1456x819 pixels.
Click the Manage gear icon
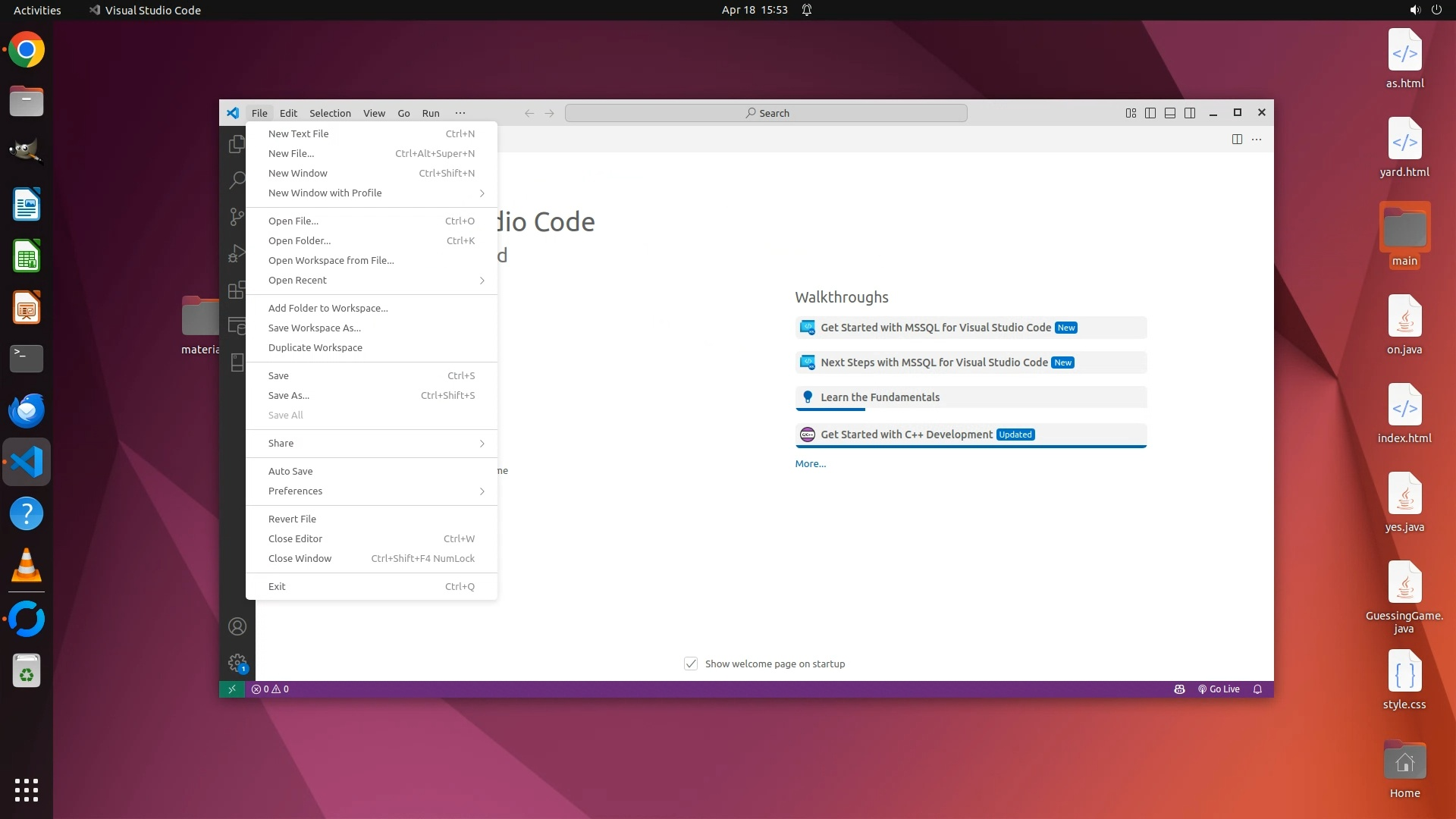pyautogui.click(x=237, y=663)
